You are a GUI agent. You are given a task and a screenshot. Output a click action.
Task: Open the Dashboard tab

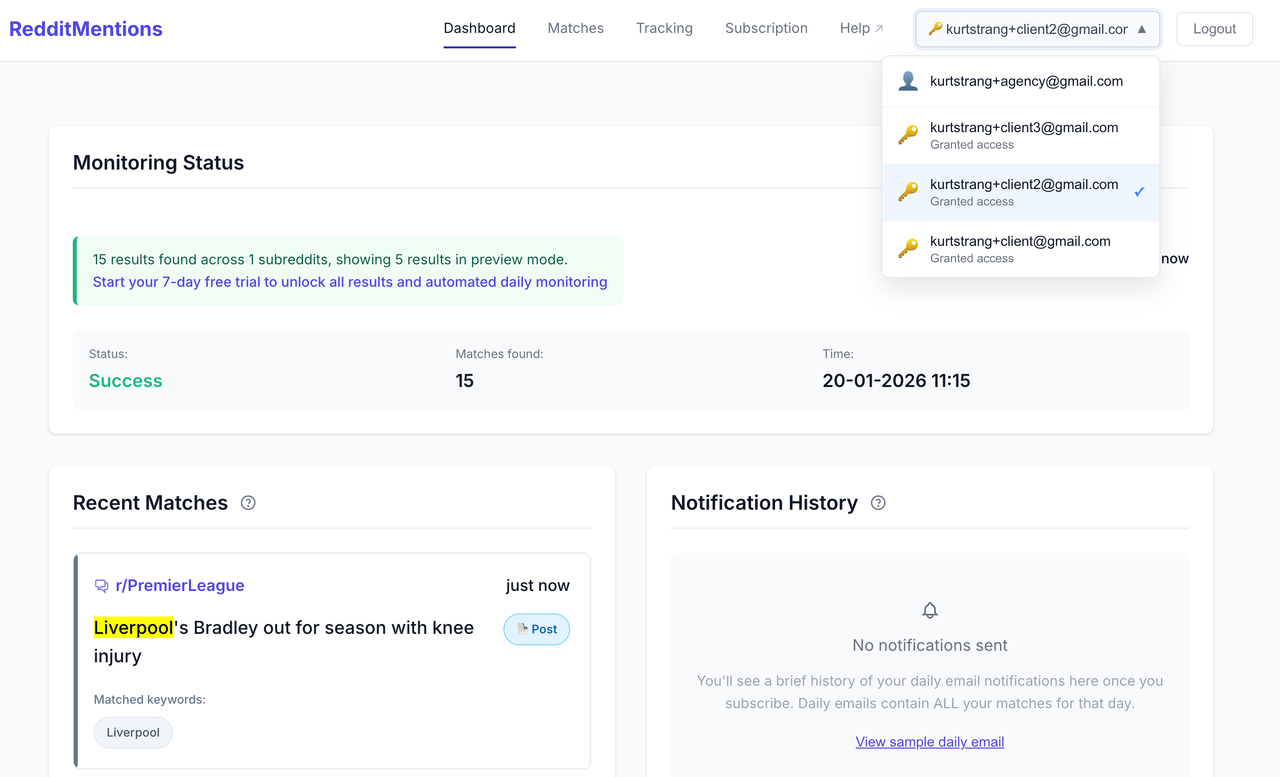tap(480, 28)
